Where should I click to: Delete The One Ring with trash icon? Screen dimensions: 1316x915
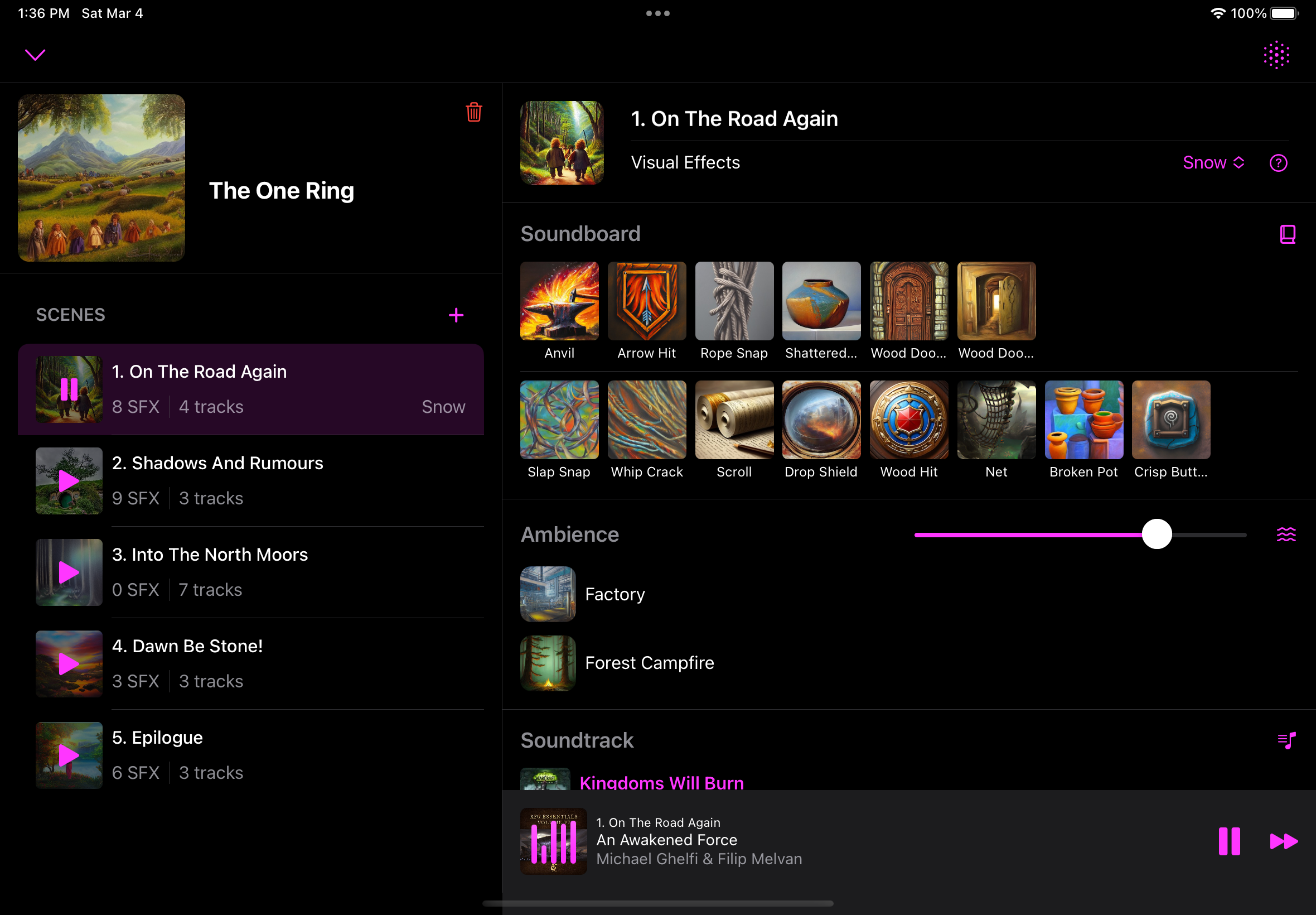pos(473,112)
